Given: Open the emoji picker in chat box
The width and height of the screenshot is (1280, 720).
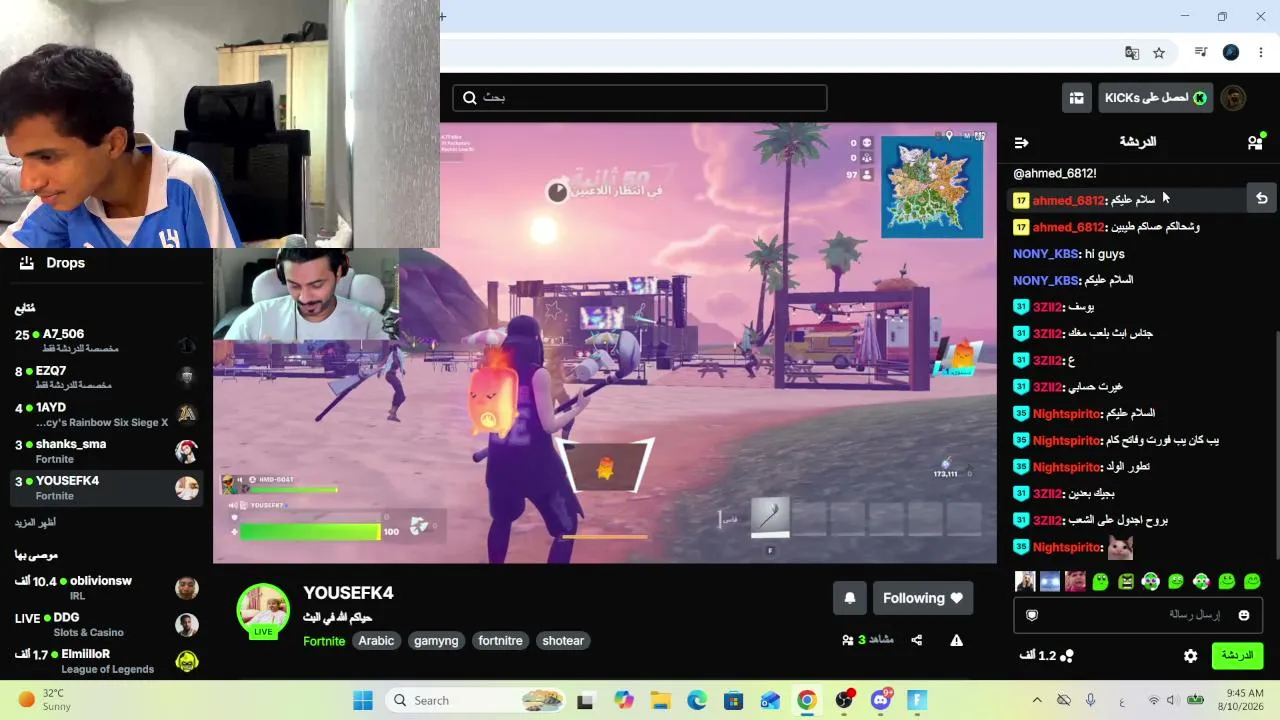Looking at the screenshot, I should coord(1244,615).
